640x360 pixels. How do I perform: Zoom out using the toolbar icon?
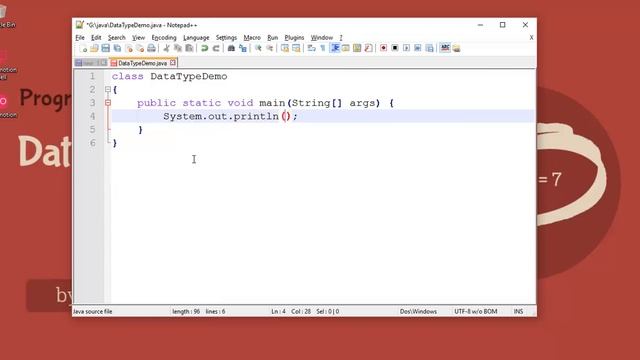point(269,48)
